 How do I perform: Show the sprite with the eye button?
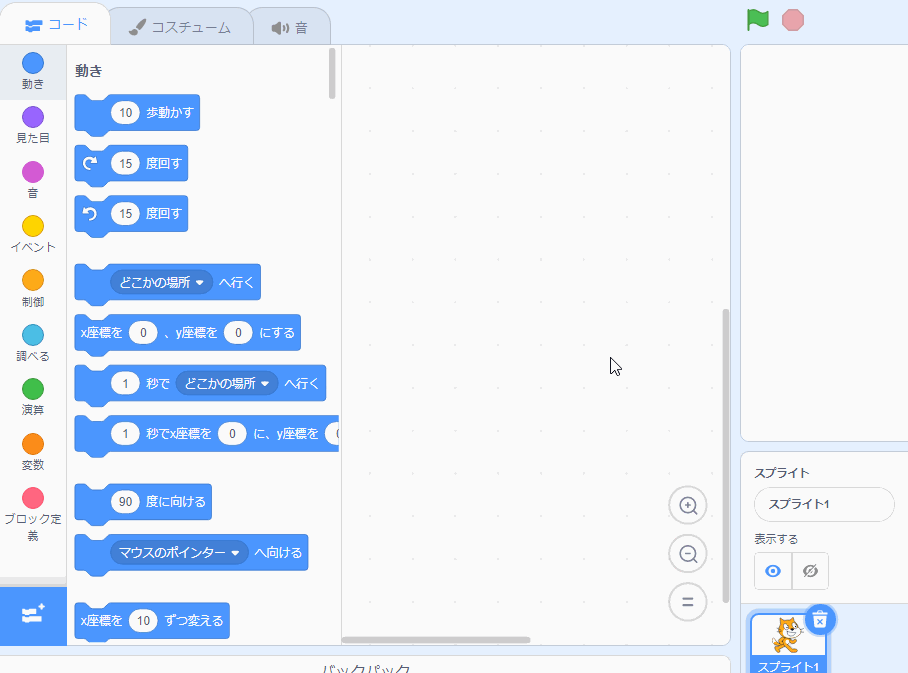coord(773,571)
